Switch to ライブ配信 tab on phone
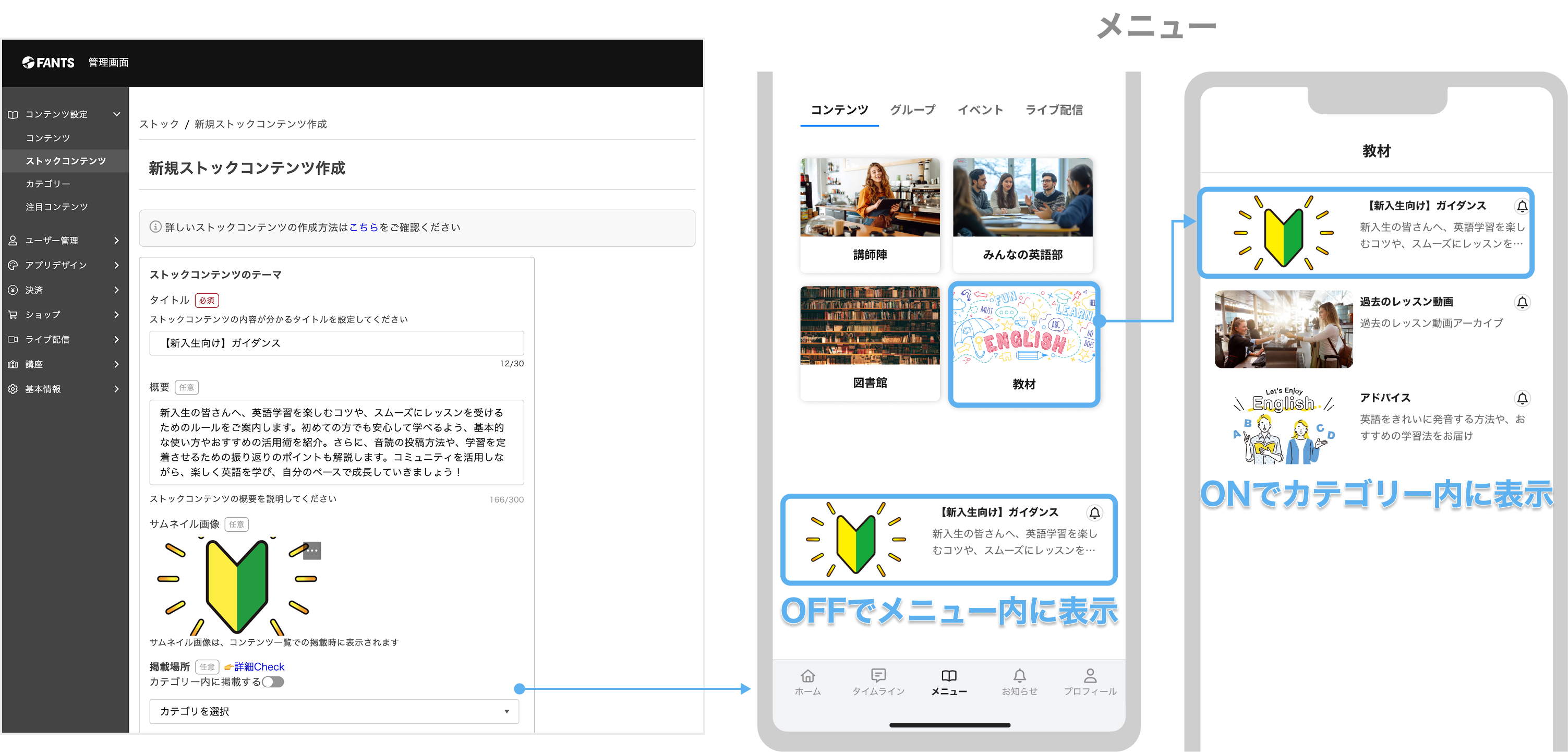 [1054, 110]
